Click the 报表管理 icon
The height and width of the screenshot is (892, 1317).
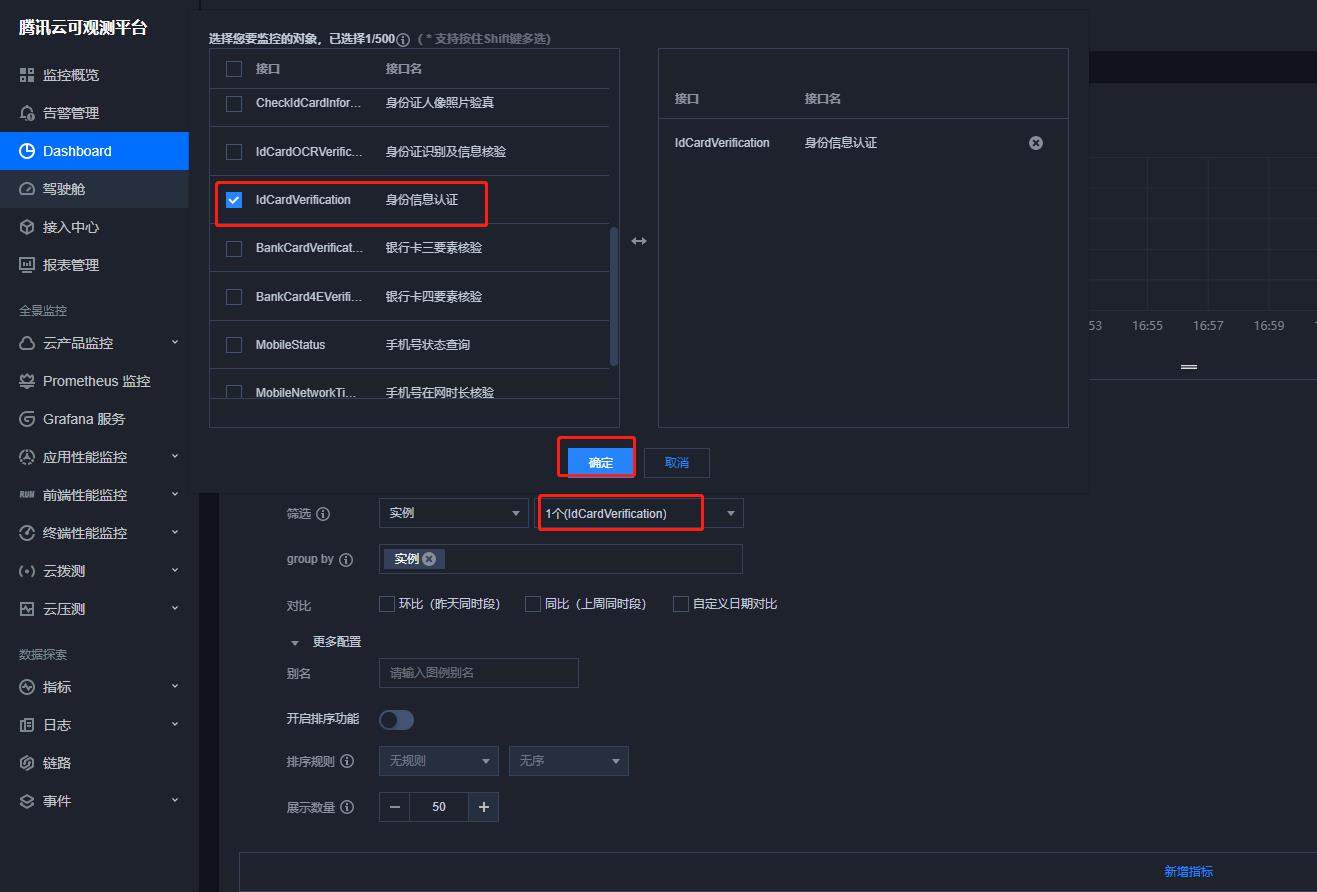click(27, 265)
